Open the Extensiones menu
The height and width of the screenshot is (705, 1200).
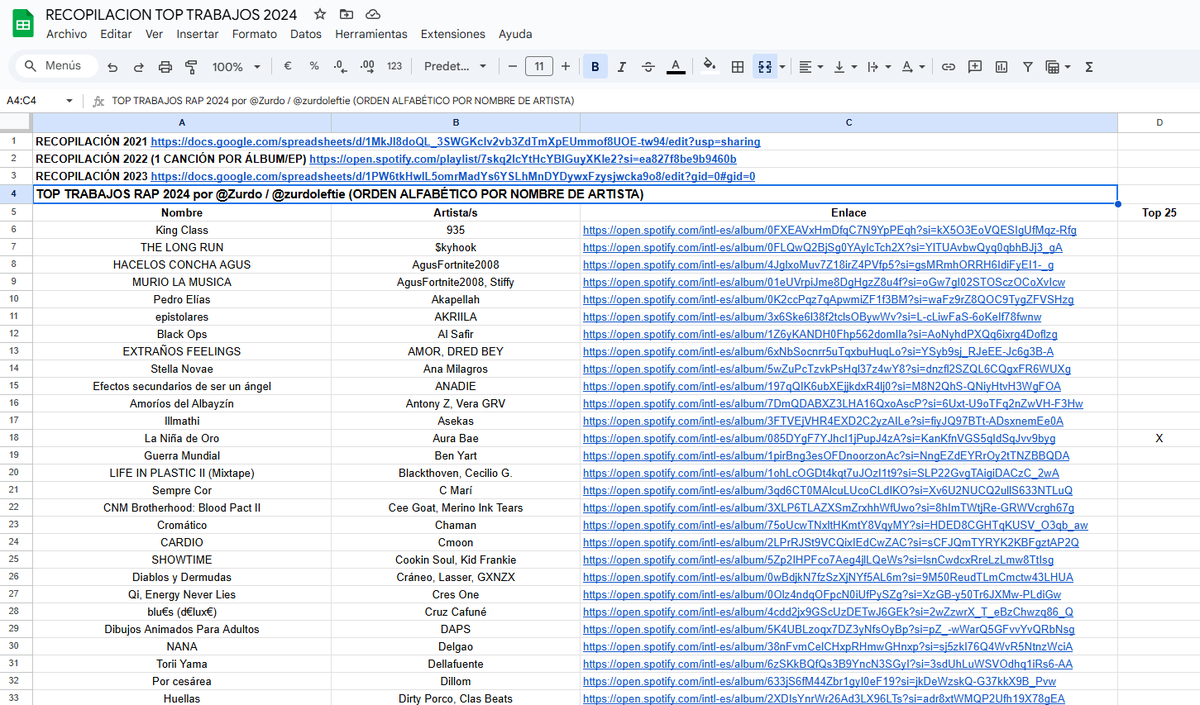[x=453, y=34]
